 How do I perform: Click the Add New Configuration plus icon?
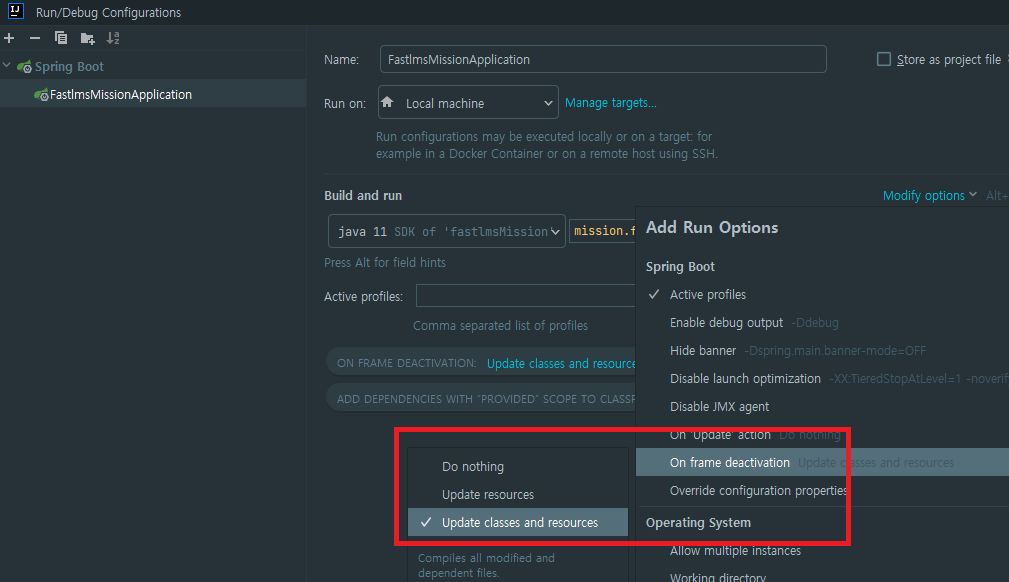click(9, 38)
